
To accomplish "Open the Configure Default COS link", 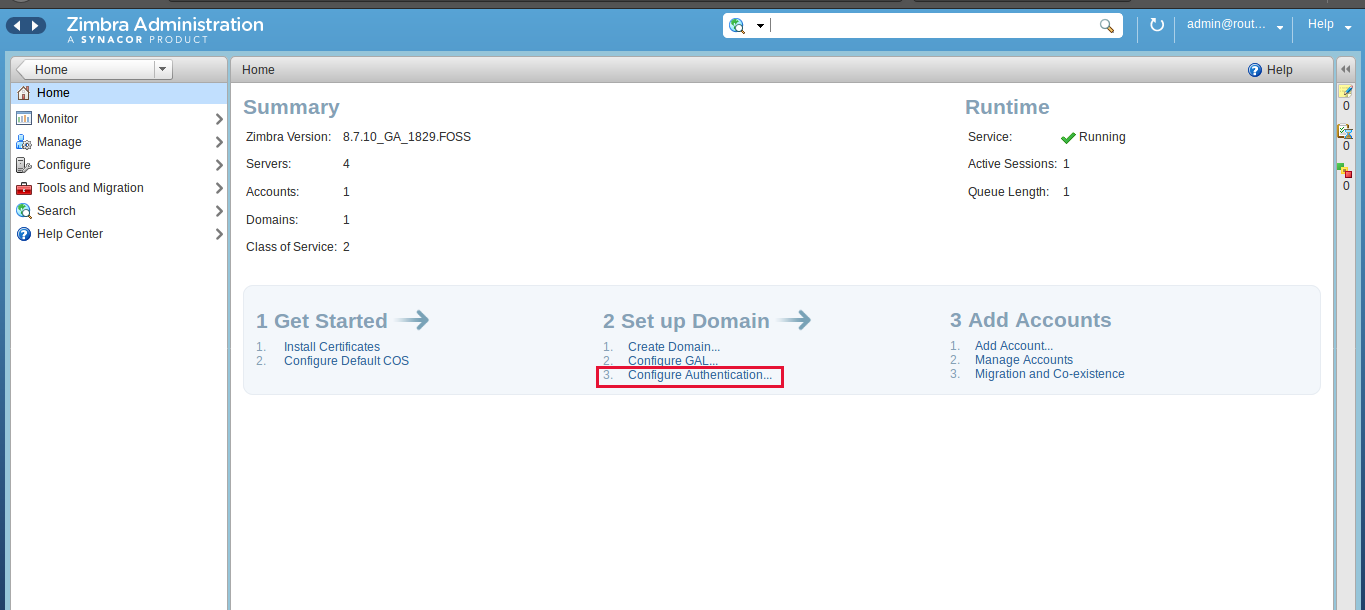I will 346,361.
